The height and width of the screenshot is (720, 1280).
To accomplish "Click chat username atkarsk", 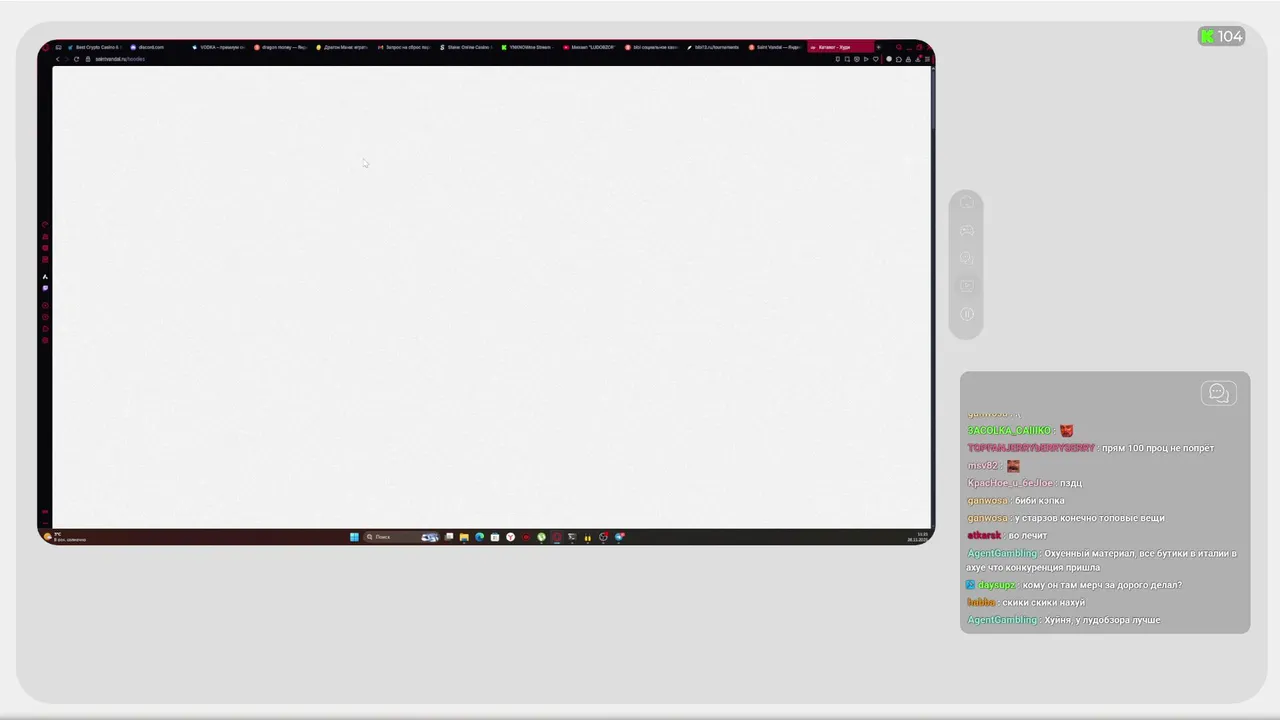I will point(984,535).
